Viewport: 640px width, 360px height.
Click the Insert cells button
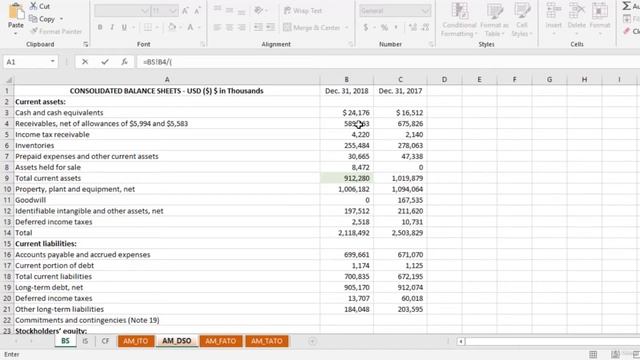(553, 18)
